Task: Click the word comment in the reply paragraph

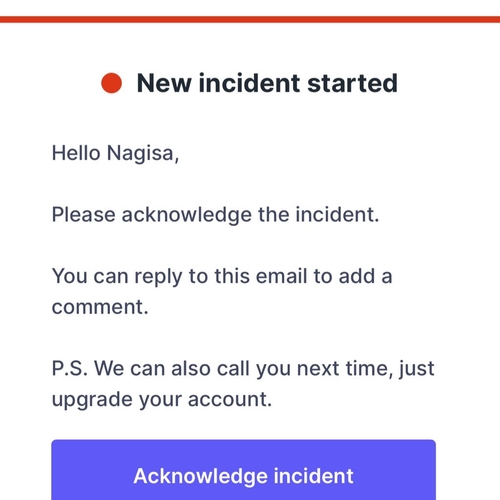Action: (100, 307)
